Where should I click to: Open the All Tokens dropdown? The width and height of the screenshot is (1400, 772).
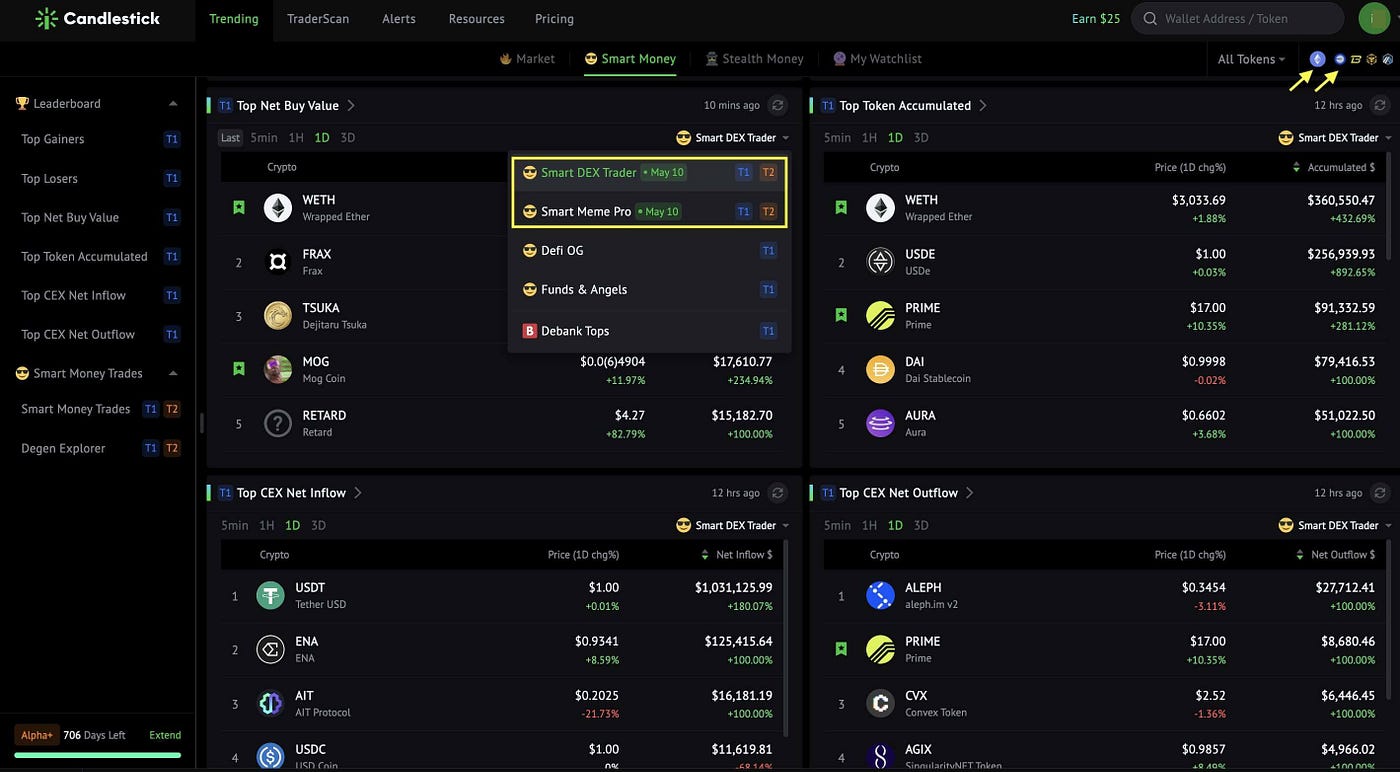1251,59
